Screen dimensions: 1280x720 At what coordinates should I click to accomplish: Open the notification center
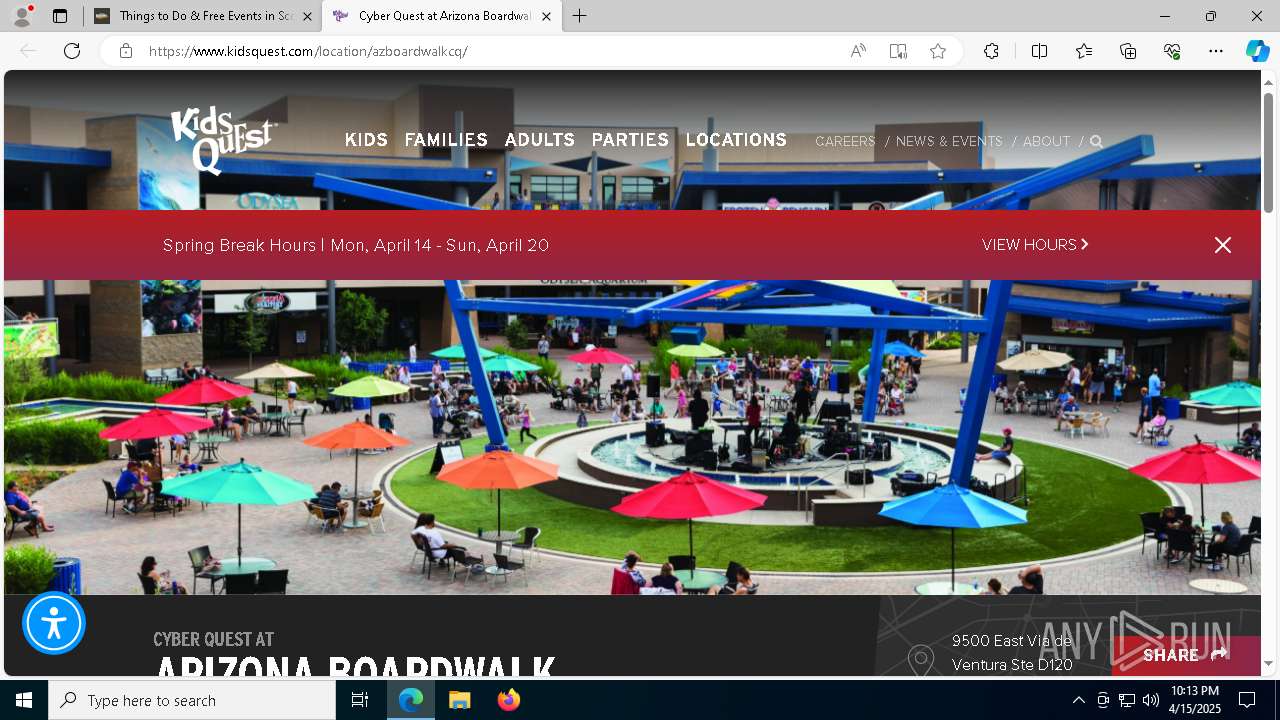1247,700
